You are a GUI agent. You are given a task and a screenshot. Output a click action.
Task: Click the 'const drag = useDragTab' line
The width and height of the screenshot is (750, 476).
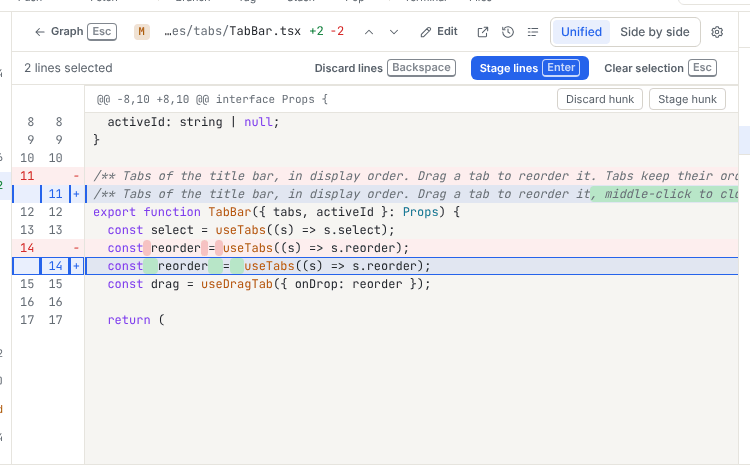[x=411, y=284]
